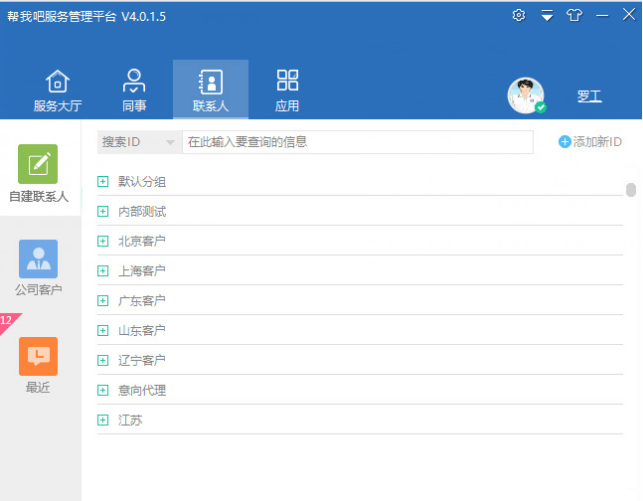Viewport: 643px width, 501px height.
Task: Click the username 罗工 label
Action: 589,97
